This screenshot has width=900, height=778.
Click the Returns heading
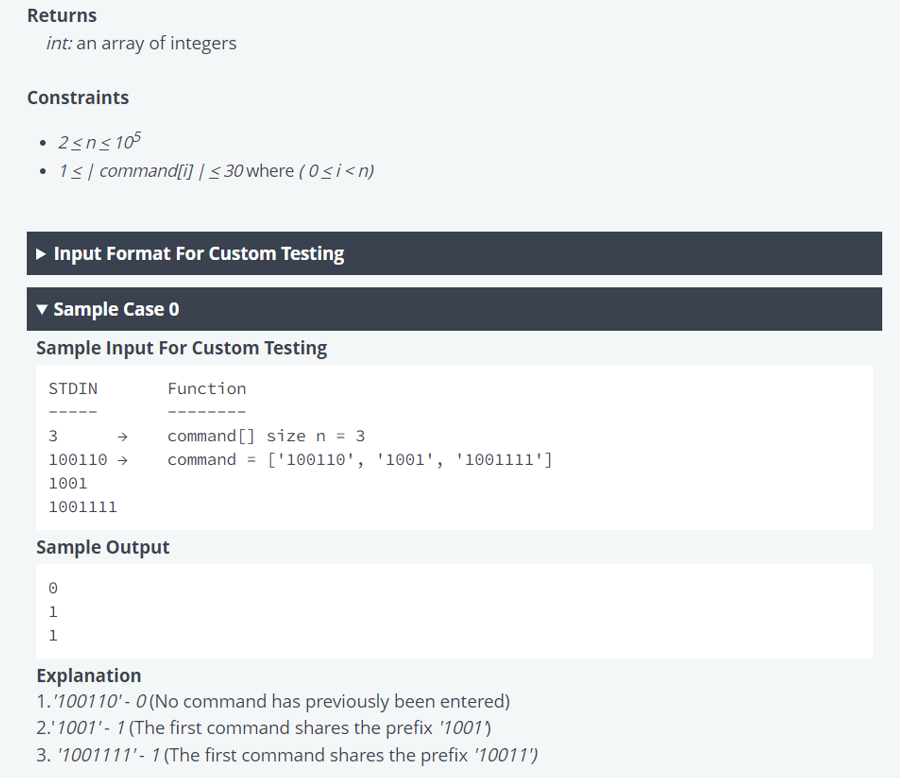(62, 16)
